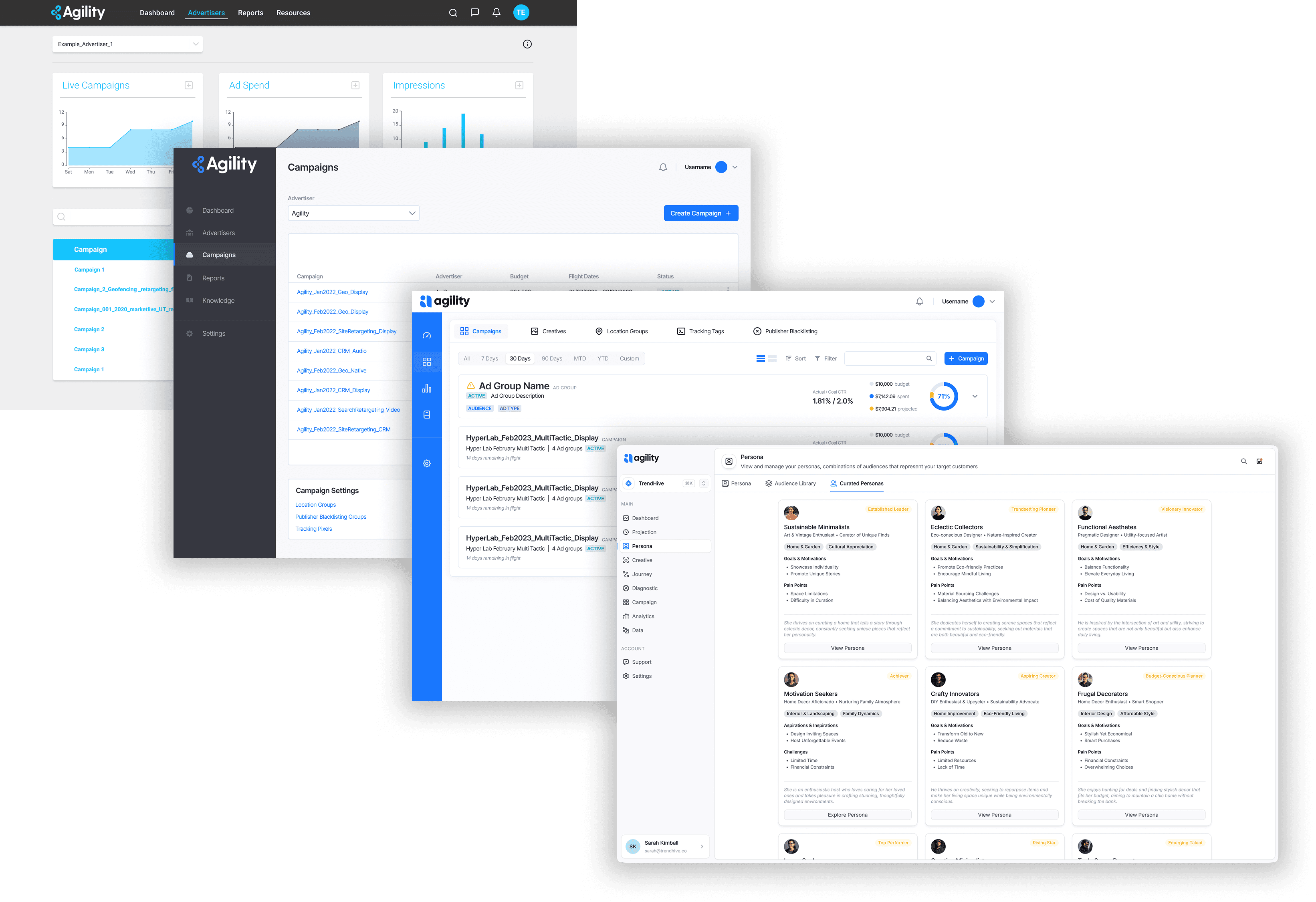1316x902 pixels.
Task: Click the agility logo above the blue sidebar
Action: point(444,301)
